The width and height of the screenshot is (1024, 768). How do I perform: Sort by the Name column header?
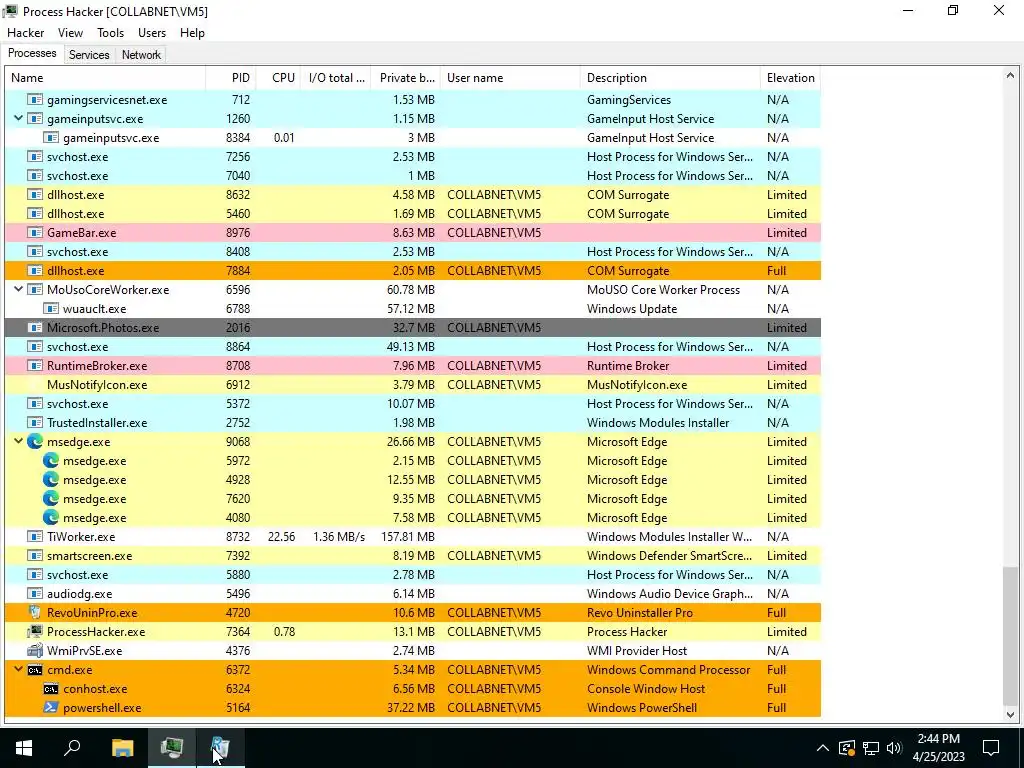pyautogui.click(x=105, y=78)
